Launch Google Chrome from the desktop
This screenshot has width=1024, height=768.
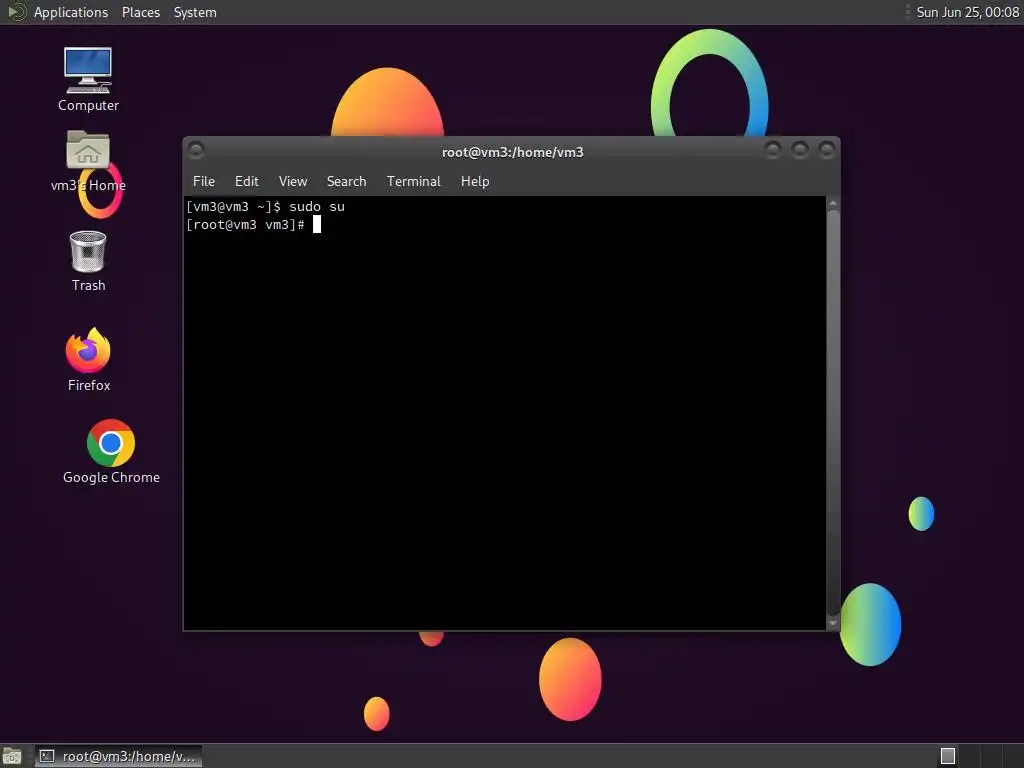click(111, 452)
